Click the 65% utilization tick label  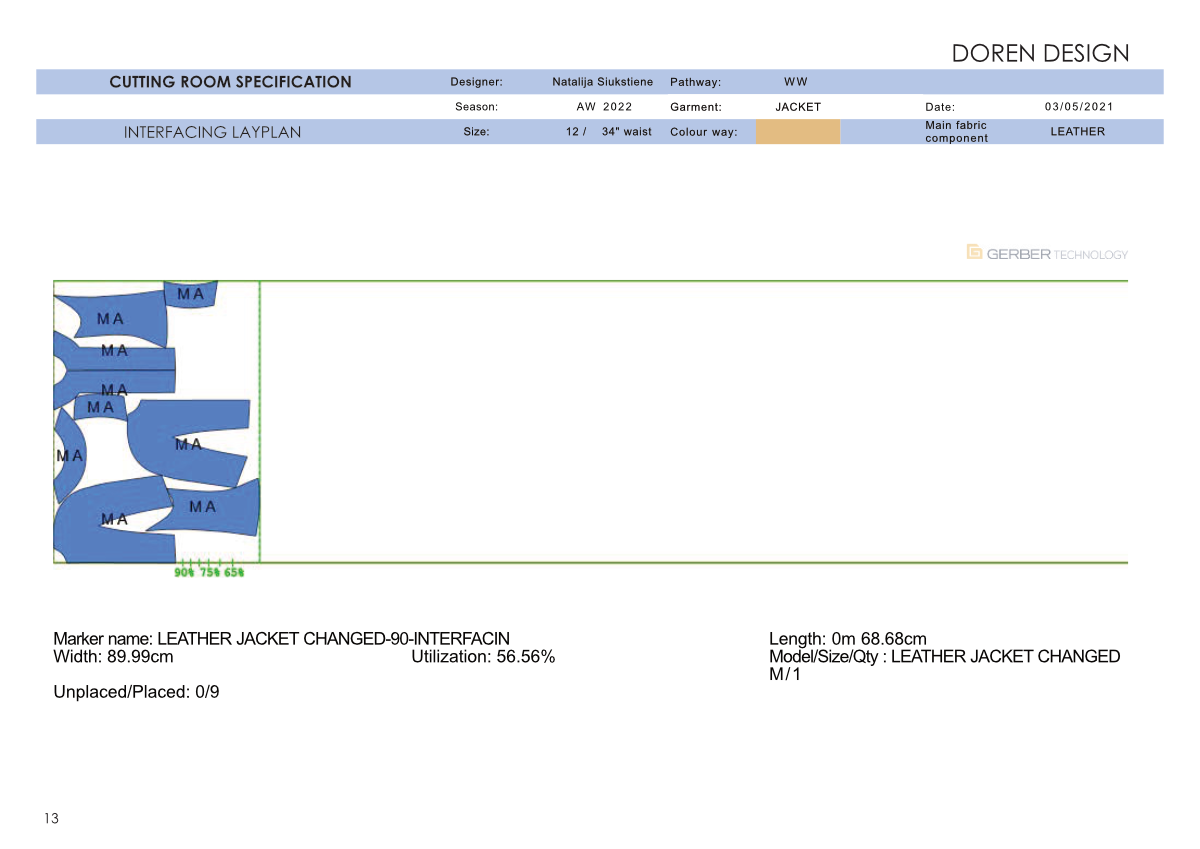(234, 573)
